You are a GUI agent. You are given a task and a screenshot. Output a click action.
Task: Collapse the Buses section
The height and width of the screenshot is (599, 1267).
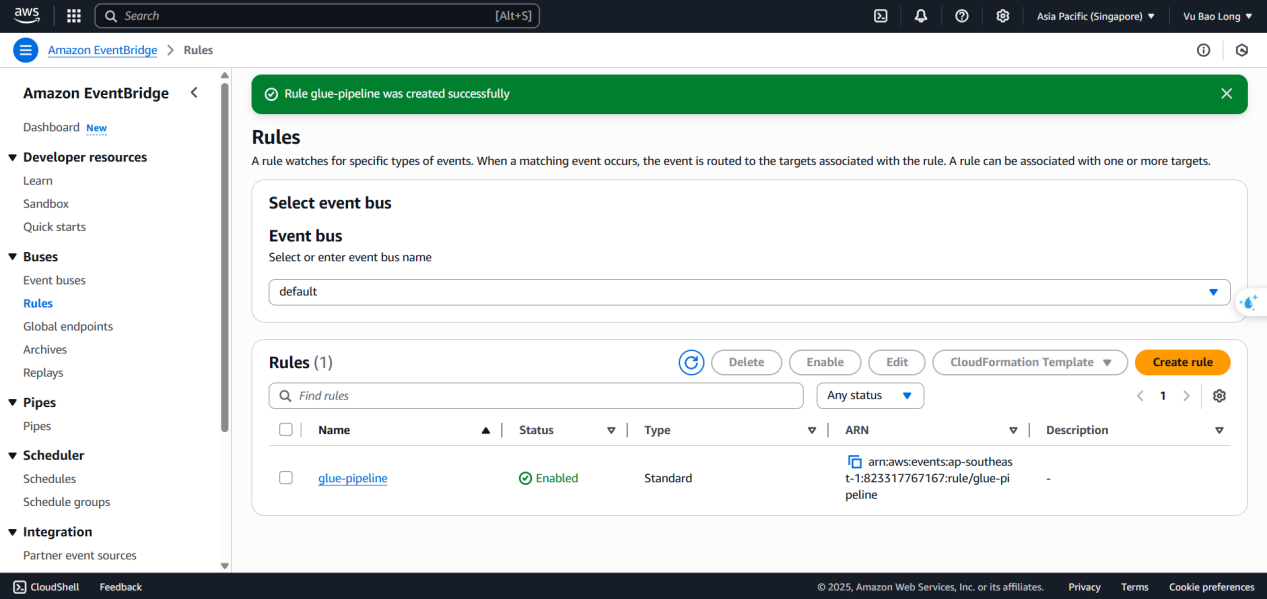13,257
